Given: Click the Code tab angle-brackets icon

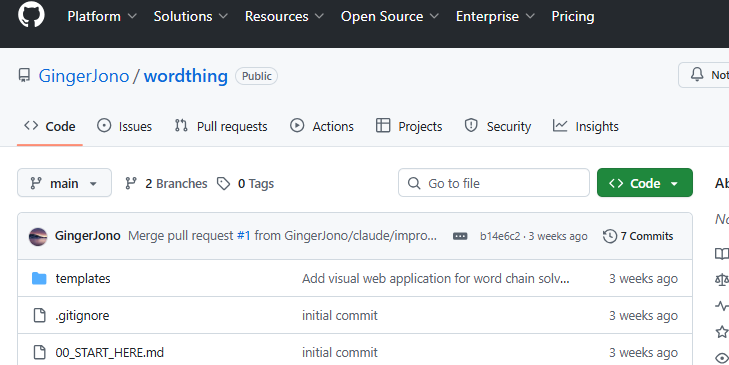Looking at the screenshot, I should pos(31,126).
